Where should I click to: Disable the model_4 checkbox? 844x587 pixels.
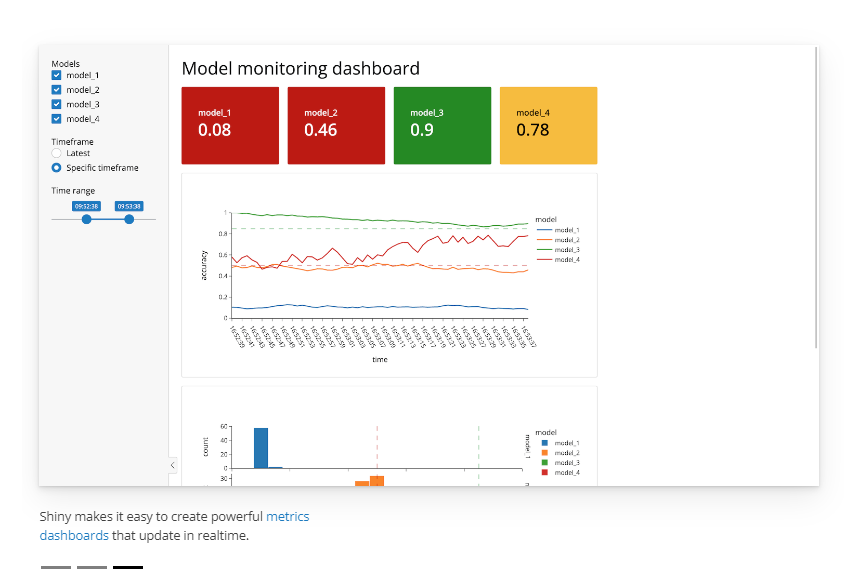[x=57, y=119]
